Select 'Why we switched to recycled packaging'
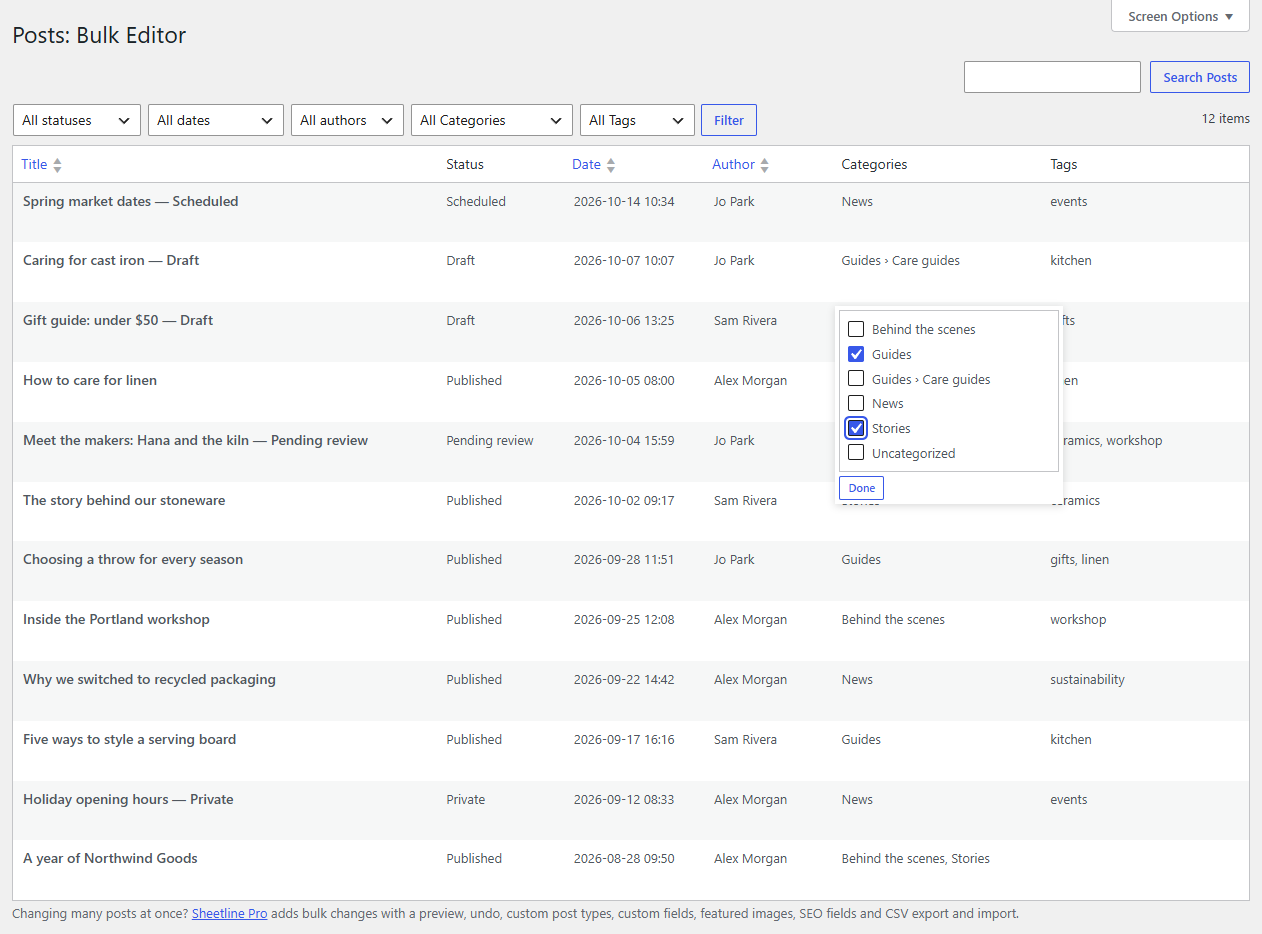Viewport: 1262px width, 934px height. (149, 679)
